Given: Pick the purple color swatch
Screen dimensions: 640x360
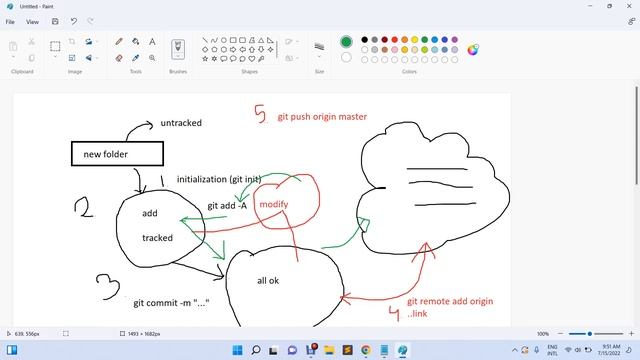Looking at the screenshot, I should point(455,40).
